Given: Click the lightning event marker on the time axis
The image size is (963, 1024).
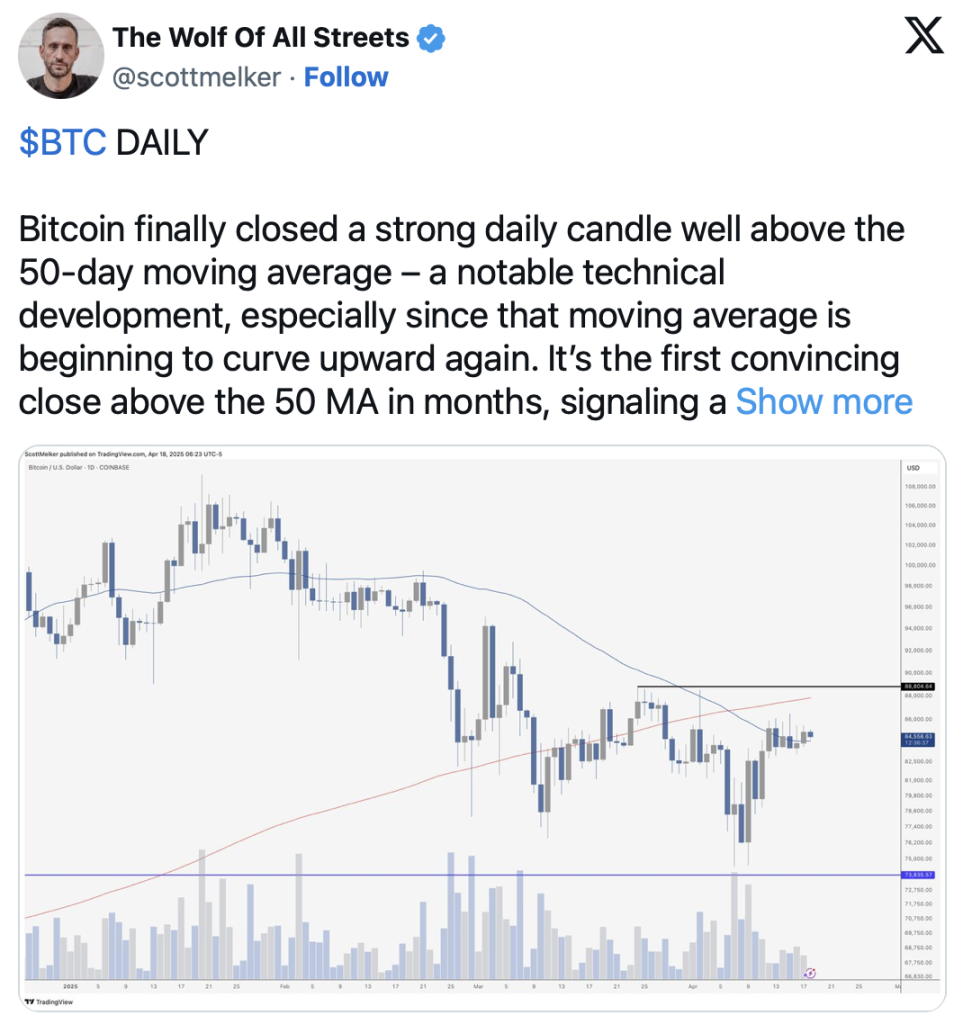Looking at the screenshot, I should coord(810,973).
